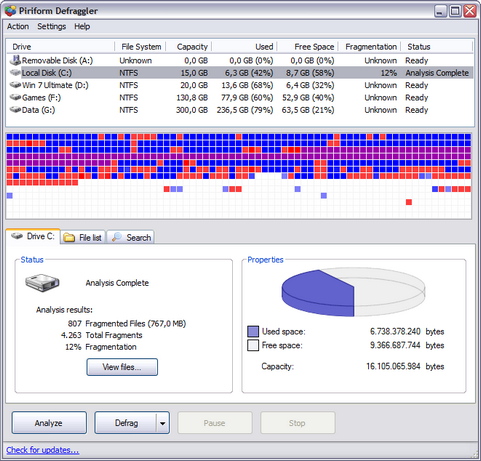This screenshot has height=461, width=481.
Task: Click the Games (F:) drive icon
Action: [15, 97]
